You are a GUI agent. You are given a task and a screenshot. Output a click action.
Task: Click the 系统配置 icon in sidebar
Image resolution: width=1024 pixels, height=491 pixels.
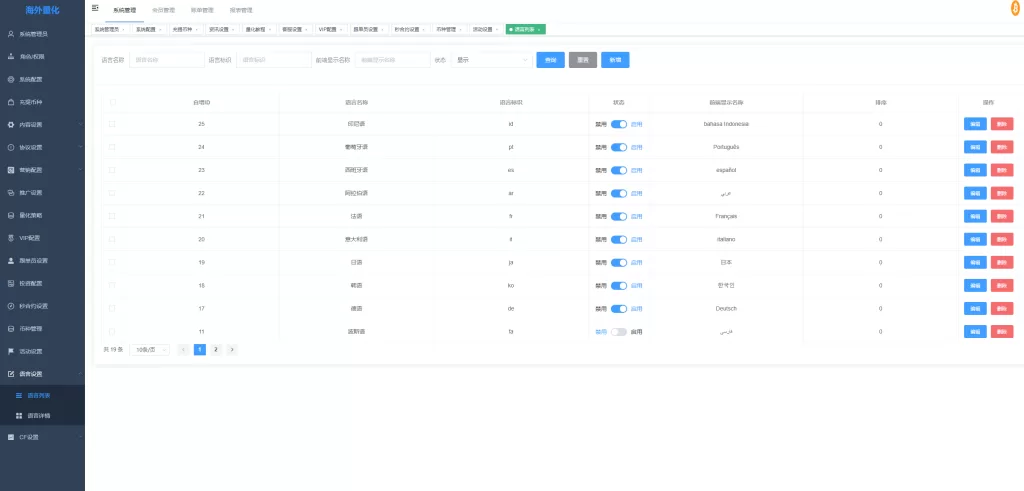pos(11,79)
